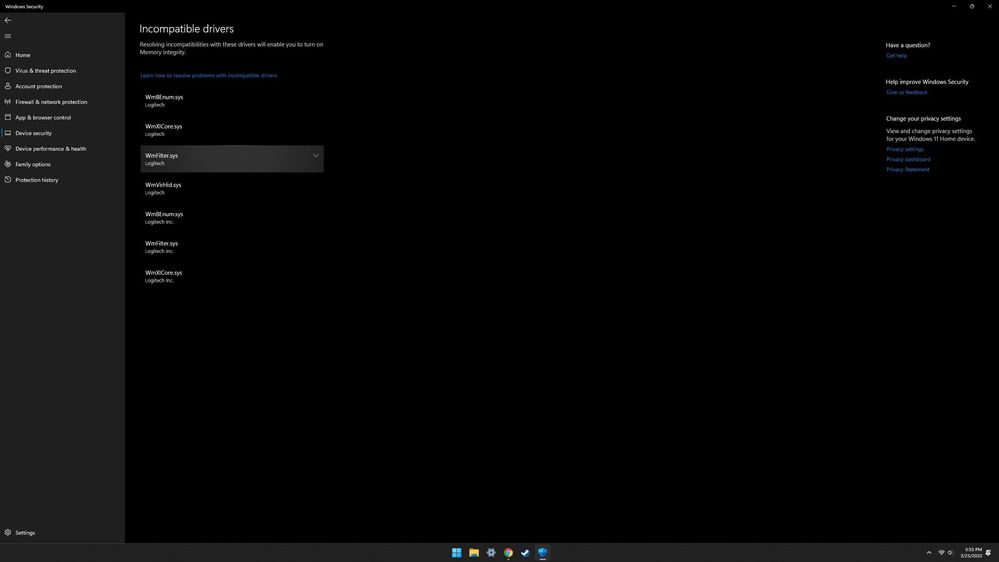Open Settings gear in taskbar
The width and height of the screenshot is (999, 562).
click(491, 552)
